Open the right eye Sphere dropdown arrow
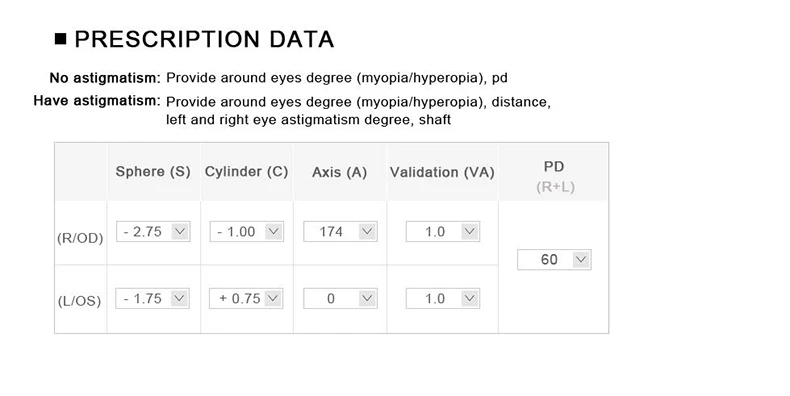The width and height of the screenshot is (790, 396). pos(180,232)
